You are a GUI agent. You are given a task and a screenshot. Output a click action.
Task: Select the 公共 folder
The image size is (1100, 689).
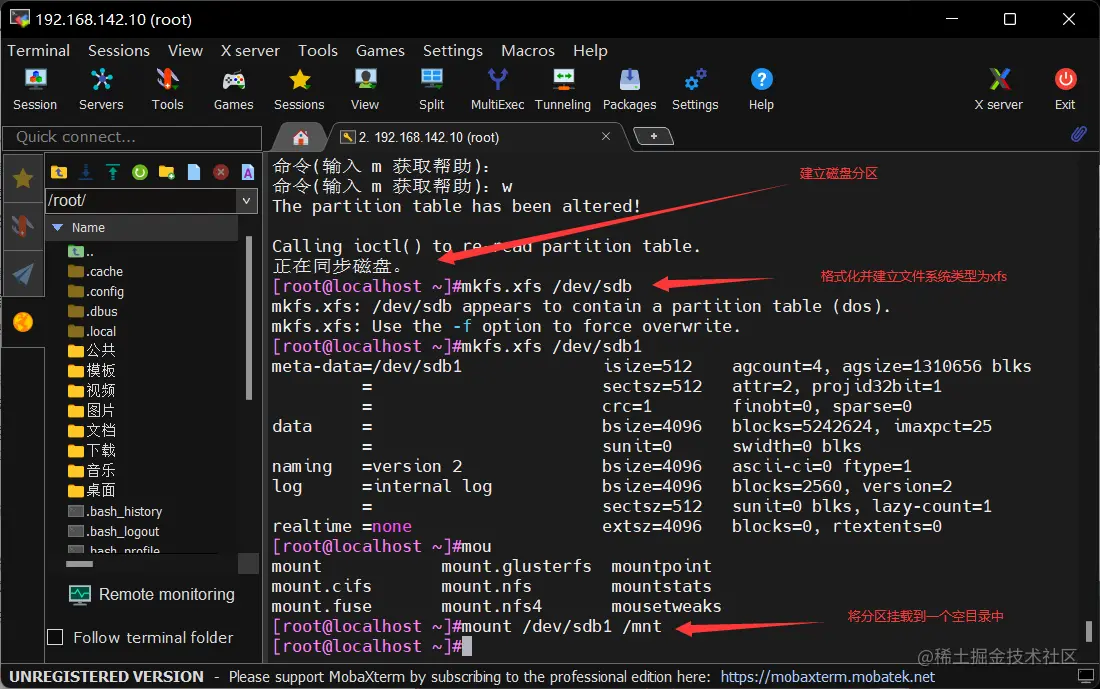(92, 350)
